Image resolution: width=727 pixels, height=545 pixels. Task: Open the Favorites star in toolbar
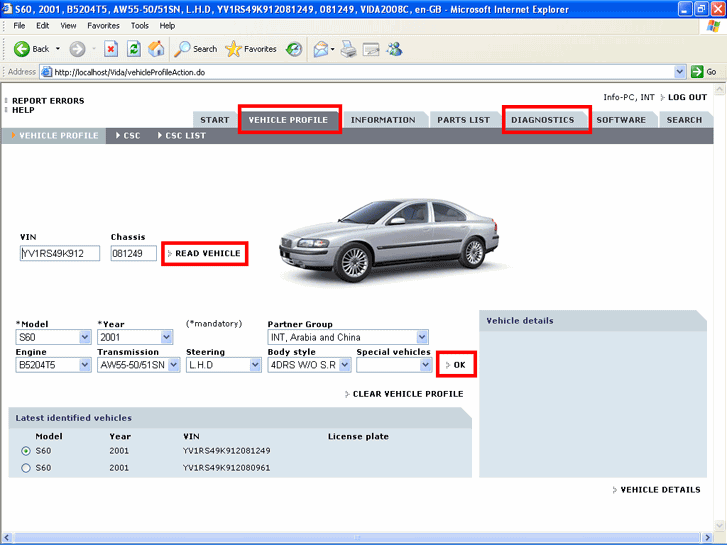click(x=233, y=48)
